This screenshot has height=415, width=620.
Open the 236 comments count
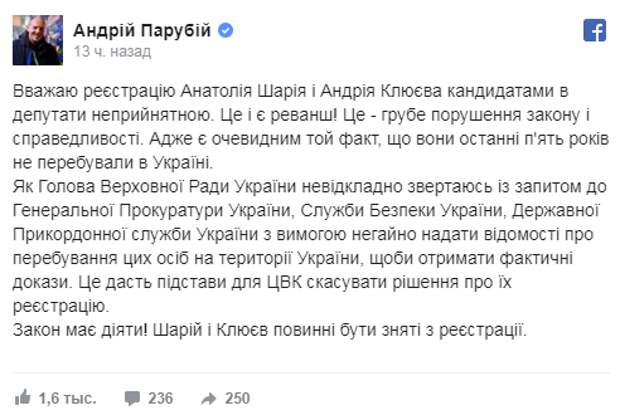[x=160, y=398]
